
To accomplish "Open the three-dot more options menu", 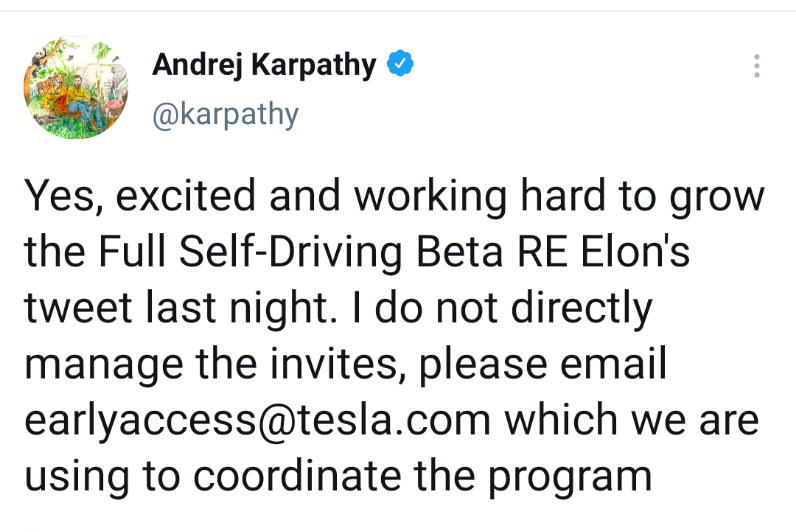I will tap(757, 67).
